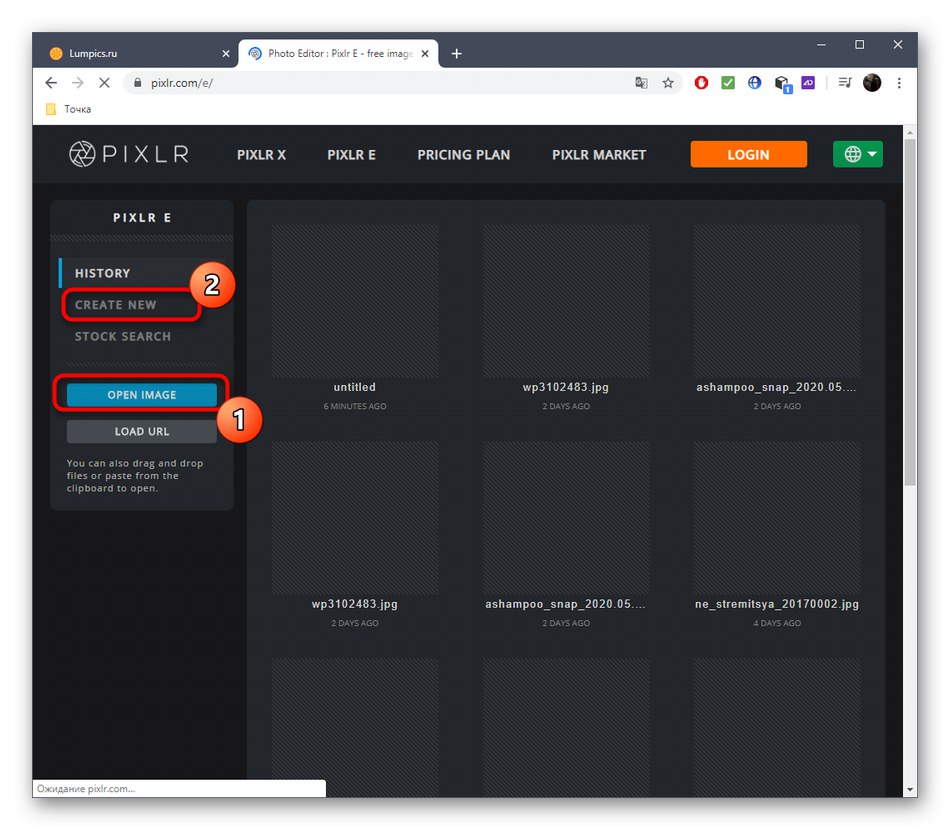Select the Photo Editor Pixlr E tab

click(x=339, y=54)
